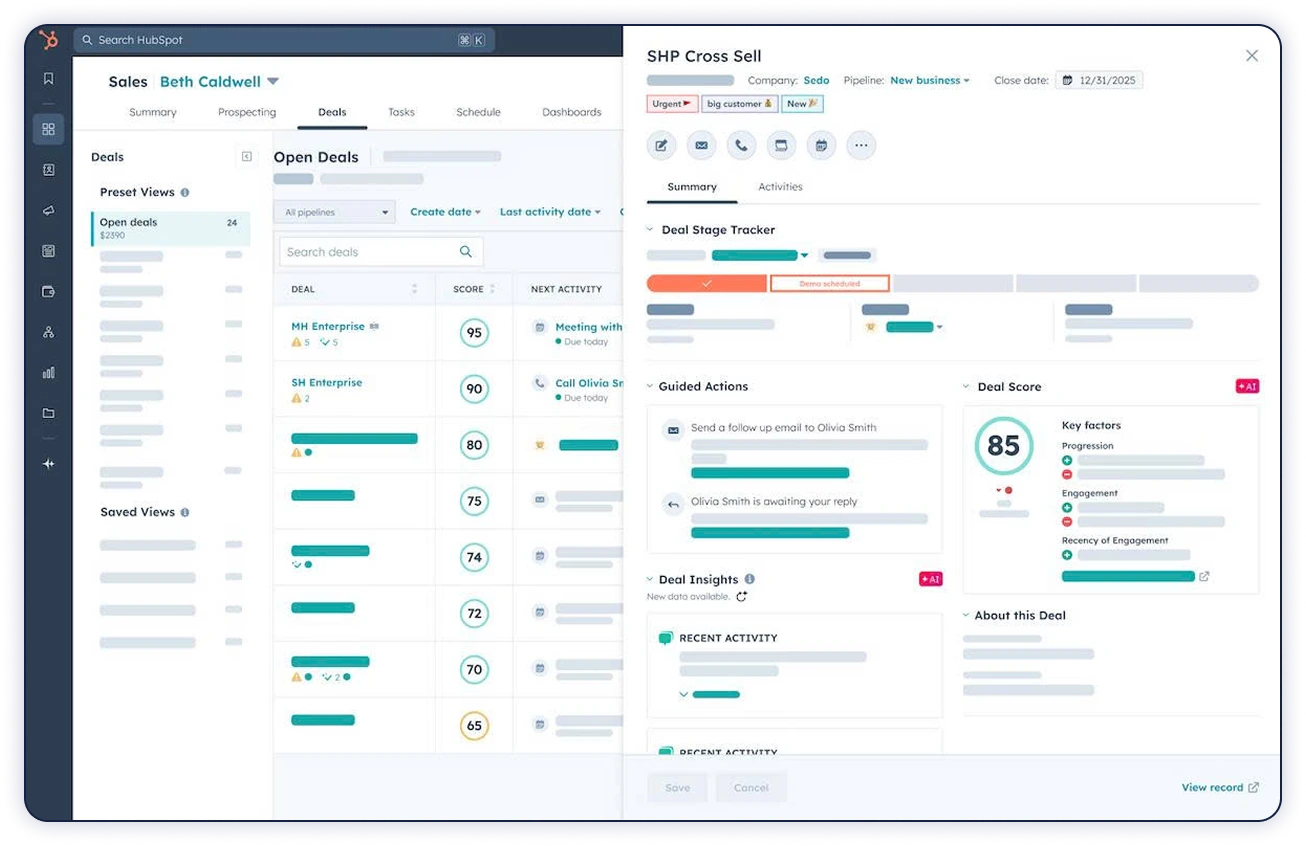Screen dimensions: 1306x846
Task: Collapse the Guided Actions section
Action: point(651,387)
